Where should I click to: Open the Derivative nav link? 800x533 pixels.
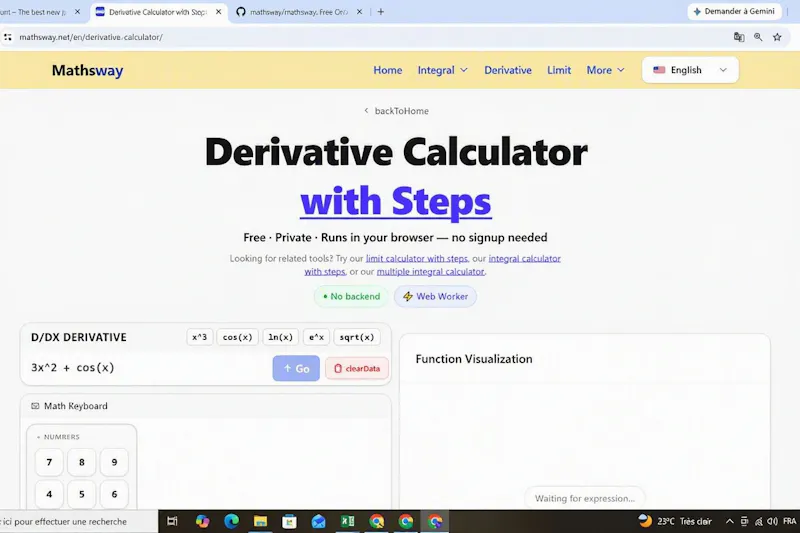(508, 70)
